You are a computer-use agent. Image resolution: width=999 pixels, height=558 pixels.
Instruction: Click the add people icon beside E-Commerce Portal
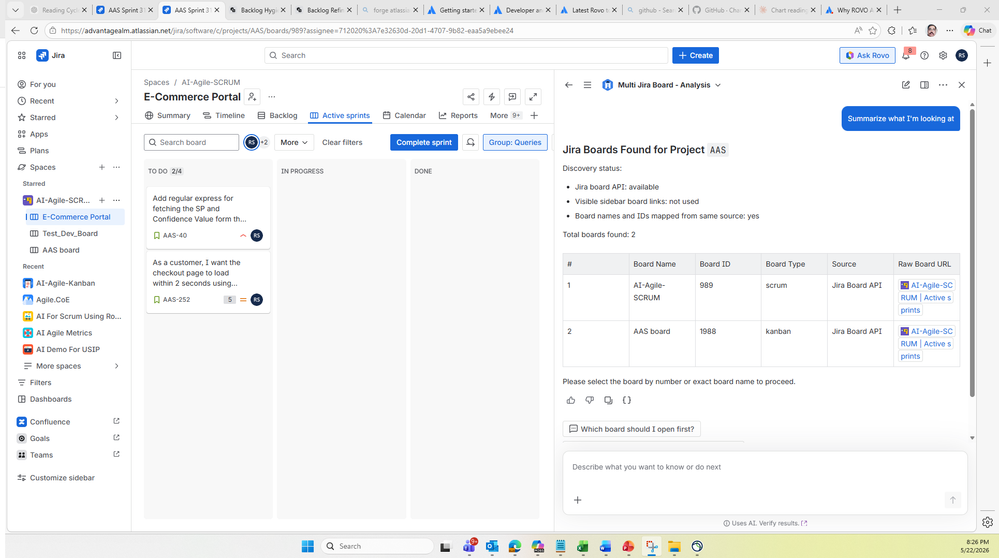tap(252, 97)
